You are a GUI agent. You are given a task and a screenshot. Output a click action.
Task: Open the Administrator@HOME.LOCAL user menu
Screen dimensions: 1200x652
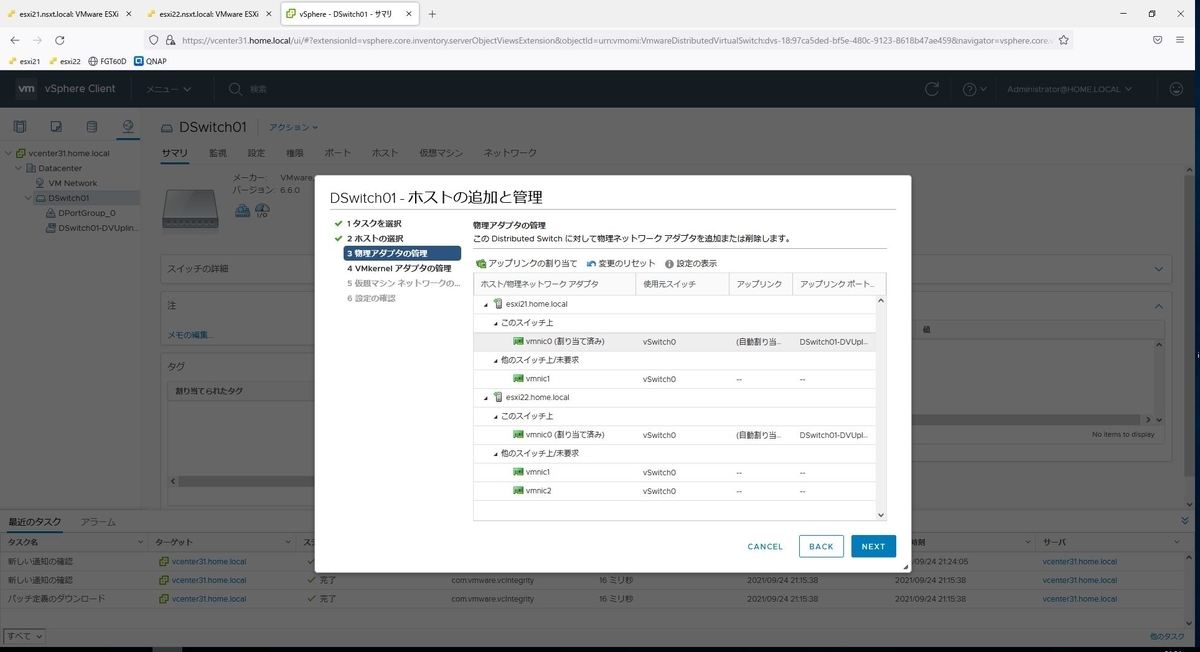click(1070, 89)
